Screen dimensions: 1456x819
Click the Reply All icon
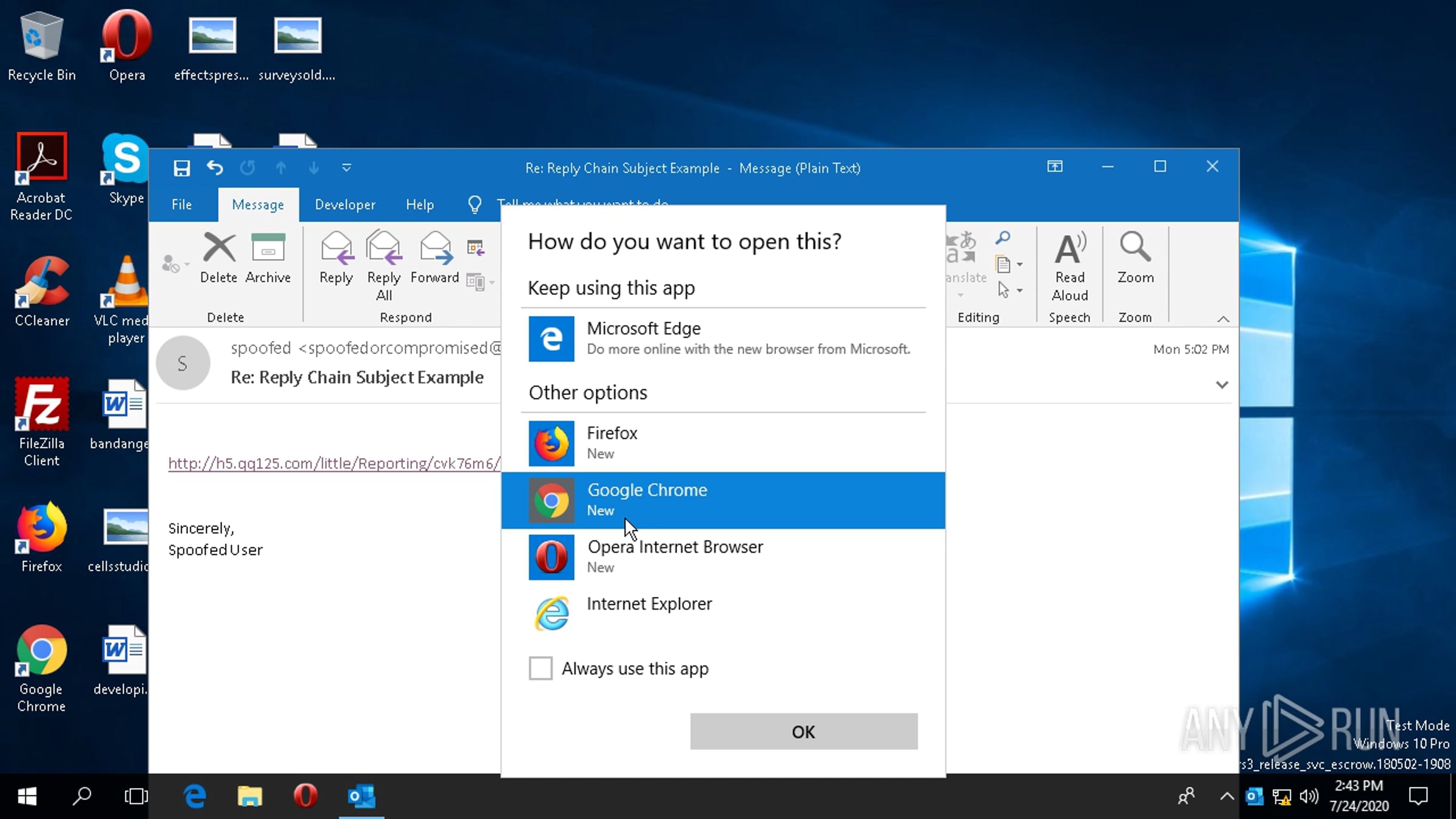(384, 265)
